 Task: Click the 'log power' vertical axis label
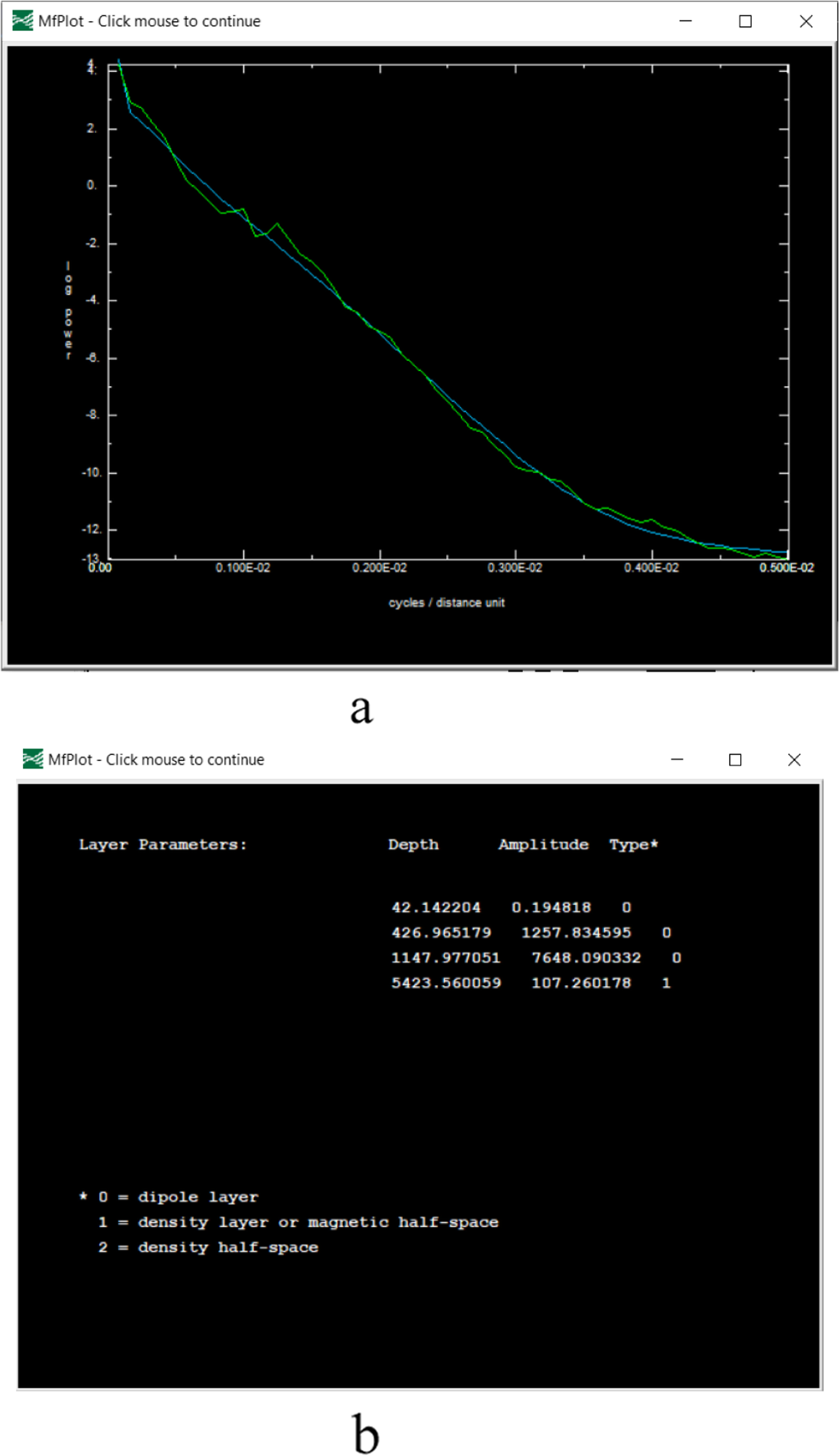[68, 310]
